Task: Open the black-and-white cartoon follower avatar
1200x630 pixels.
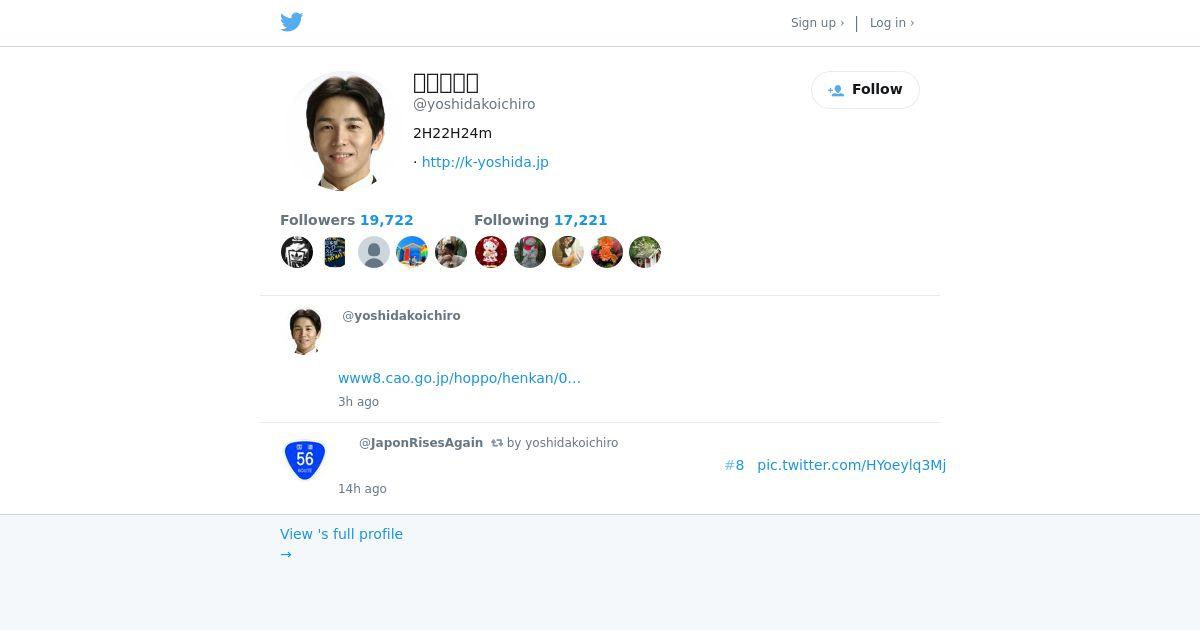Action: (x=297, y=252)
